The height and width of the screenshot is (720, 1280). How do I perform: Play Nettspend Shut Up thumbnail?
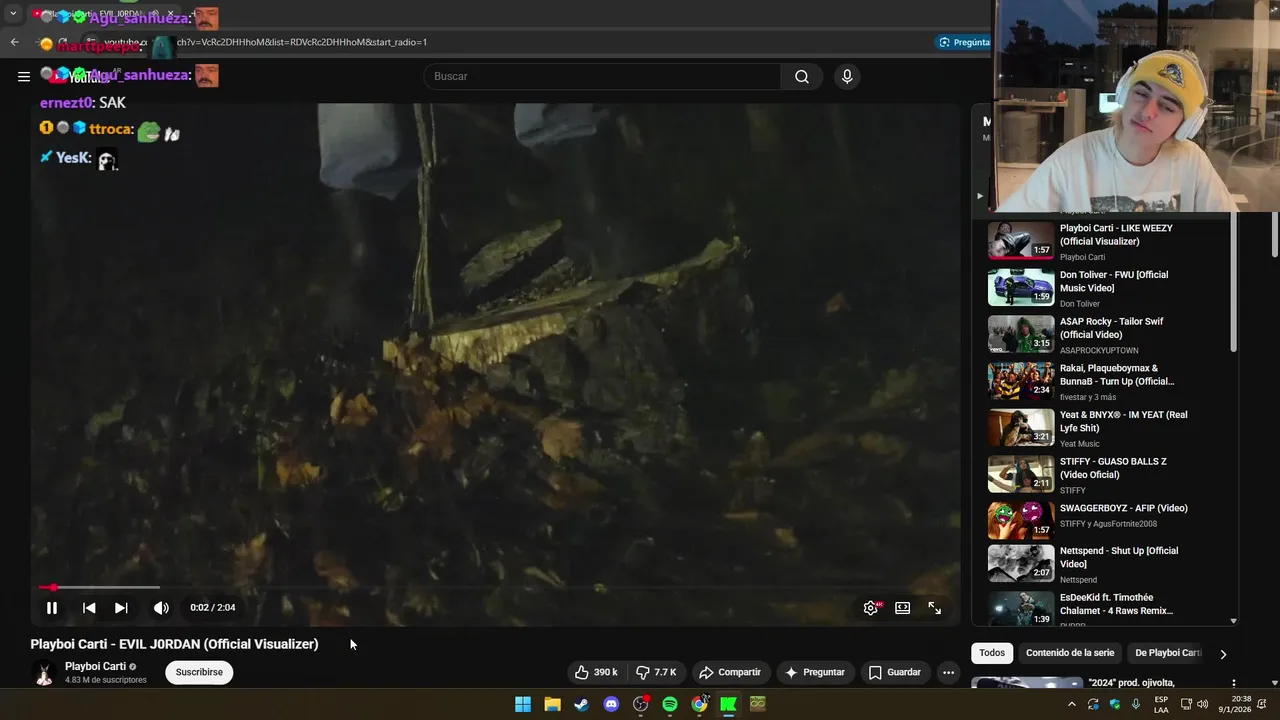(x=1021, y=564)
